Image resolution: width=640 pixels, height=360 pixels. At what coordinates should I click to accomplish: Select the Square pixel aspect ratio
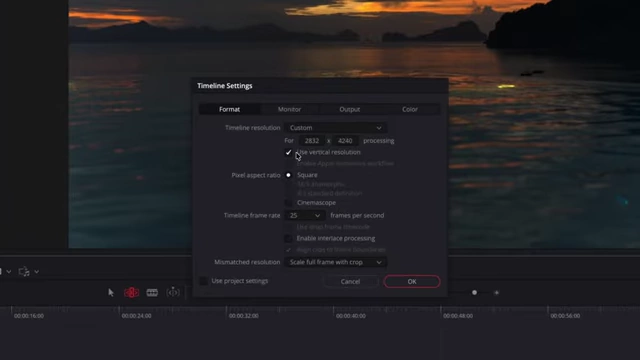tap(288, 175)
